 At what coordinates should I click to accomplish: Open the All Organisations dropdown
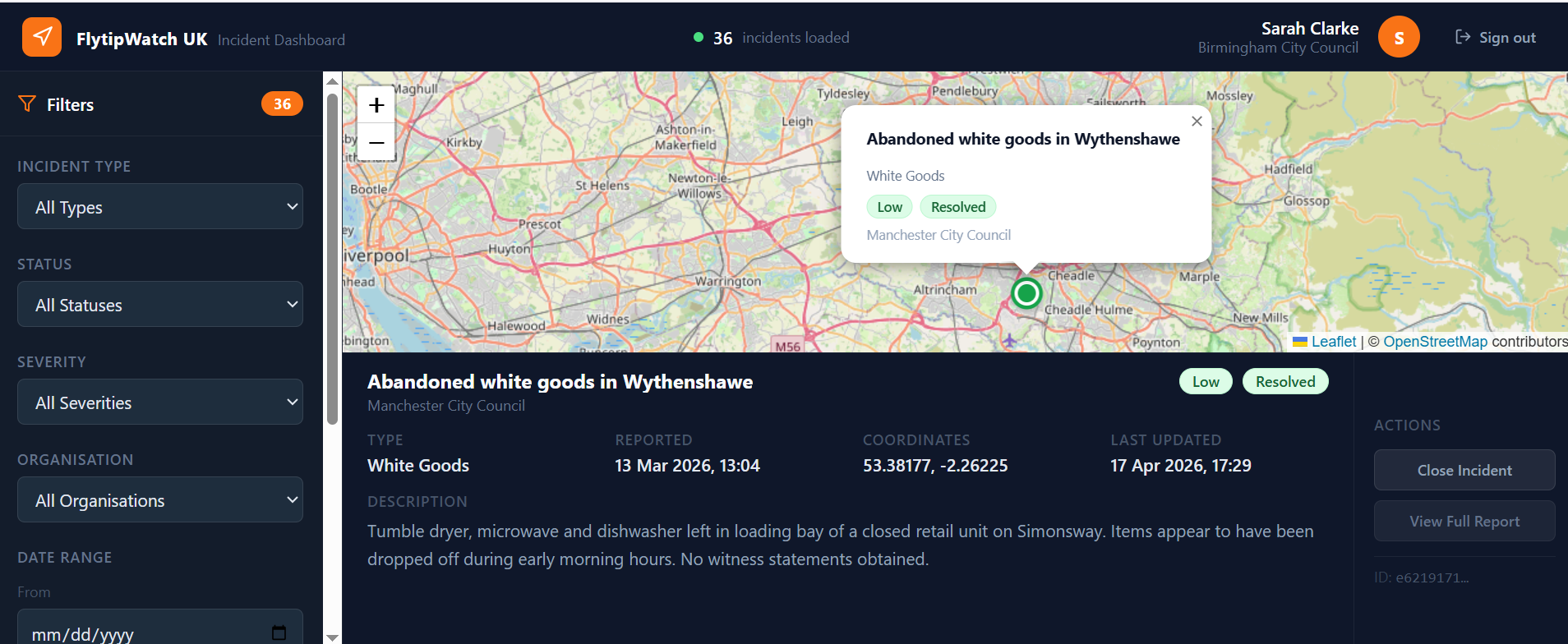pos(160,499)
